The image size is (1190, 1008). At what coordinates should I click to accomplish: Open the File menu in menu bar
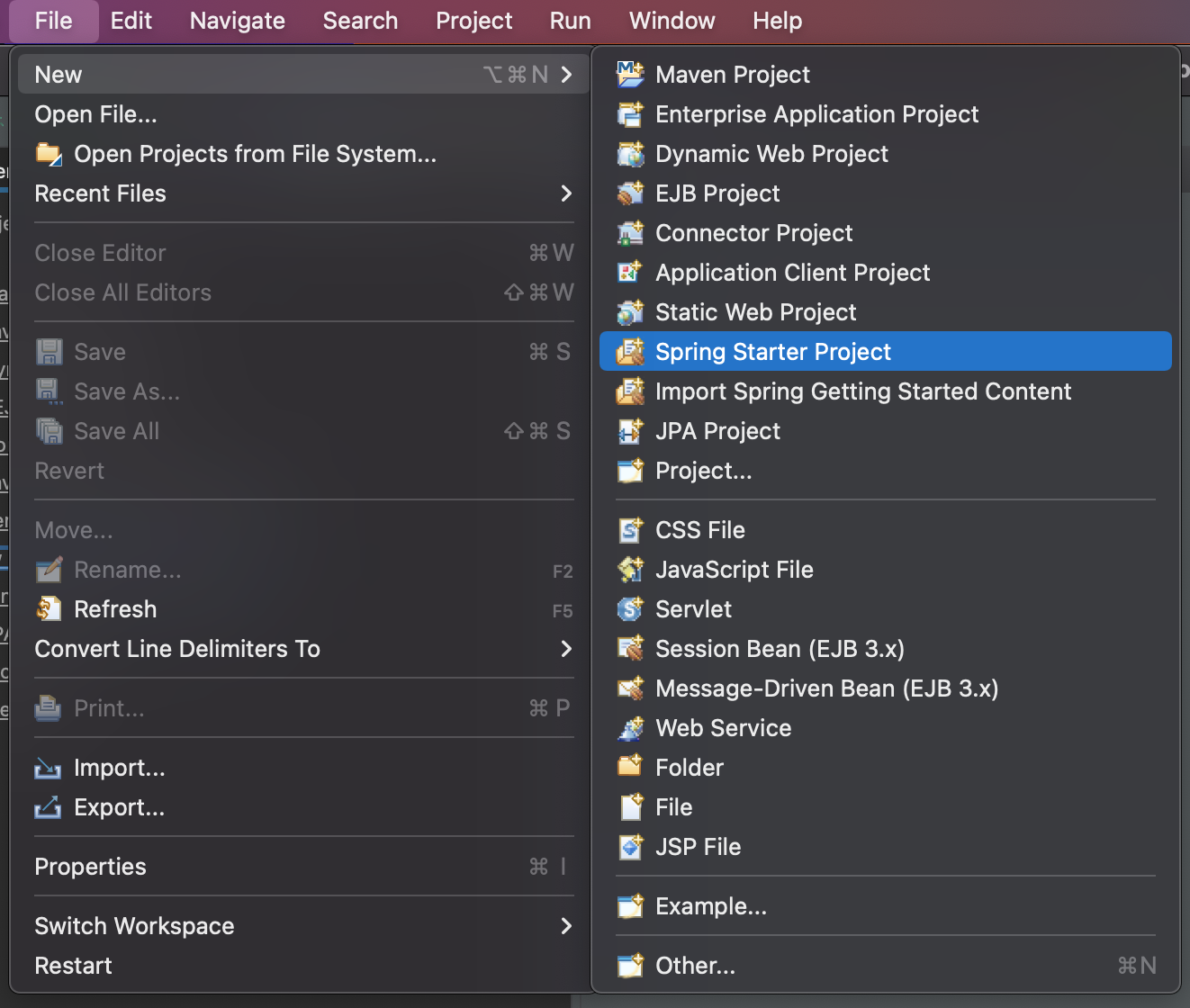coord(53,20)
